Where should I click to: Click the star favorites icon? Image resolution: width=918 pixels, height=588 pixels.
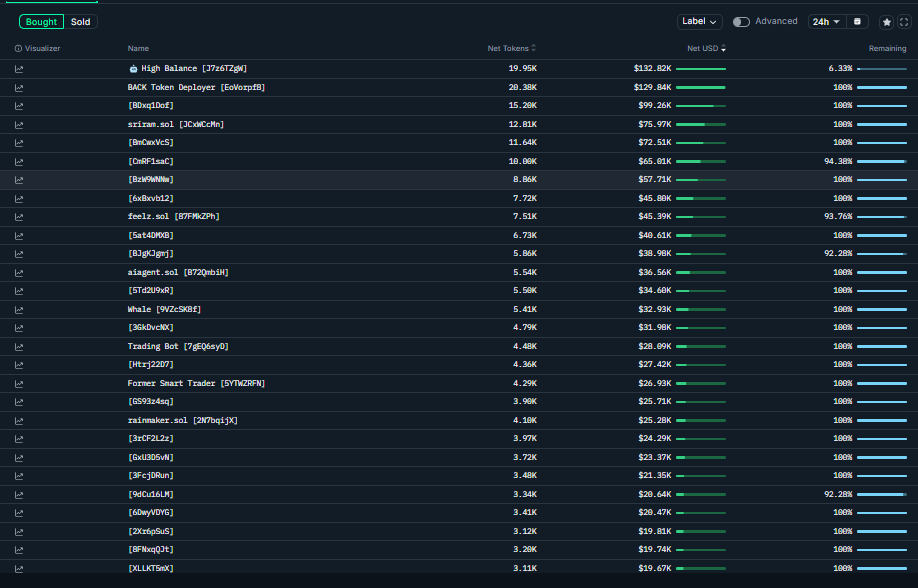[886, 22]
